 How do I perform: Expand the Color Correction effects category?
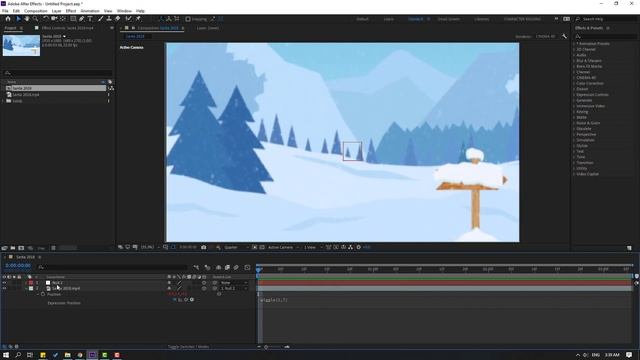point(574,83)
